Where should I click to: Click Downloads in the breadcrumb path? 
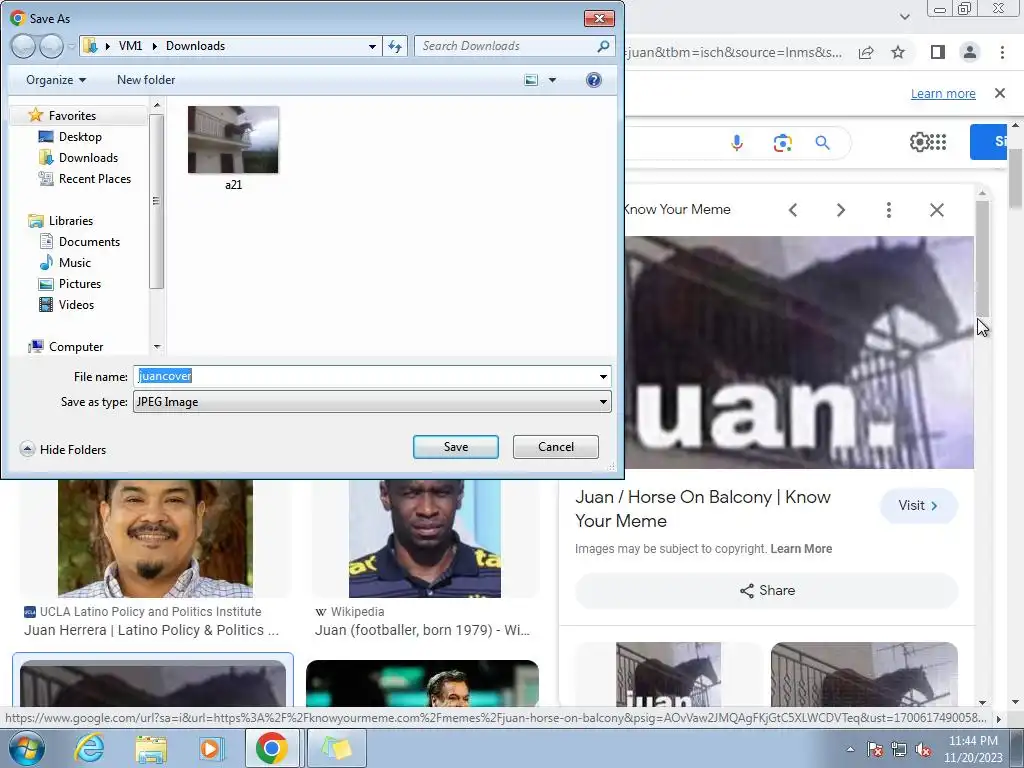pyautogui.click(x=195, y=46)
